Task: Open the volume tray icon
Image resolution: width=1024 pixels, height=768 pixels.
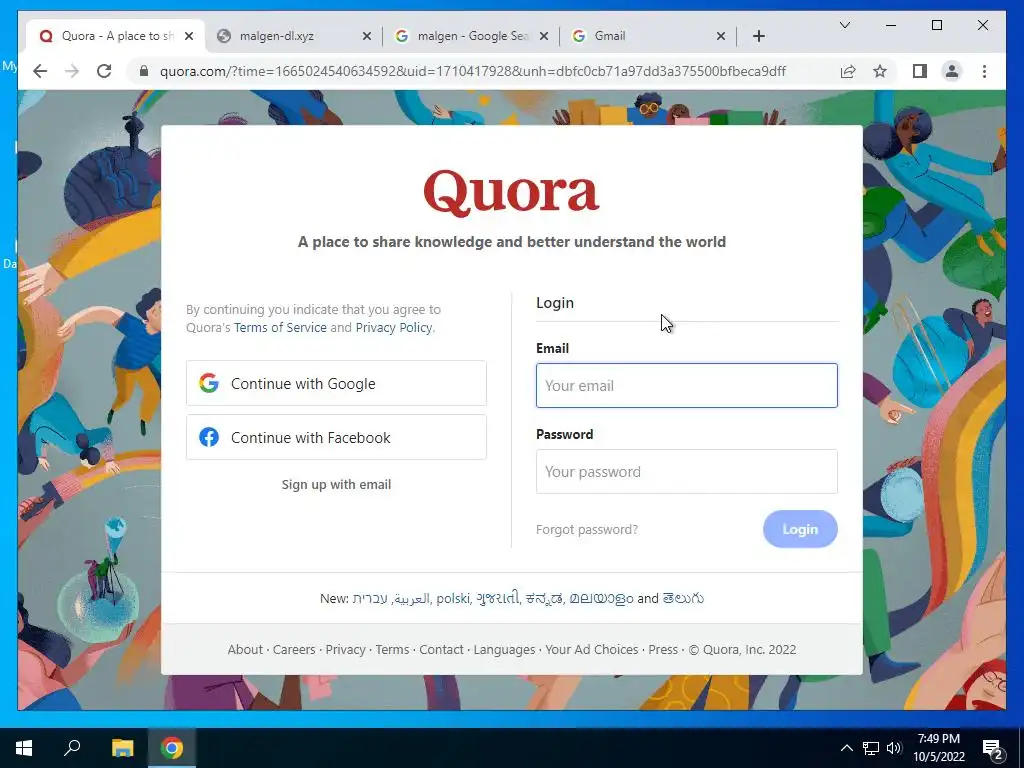Action: click(894, 748)
